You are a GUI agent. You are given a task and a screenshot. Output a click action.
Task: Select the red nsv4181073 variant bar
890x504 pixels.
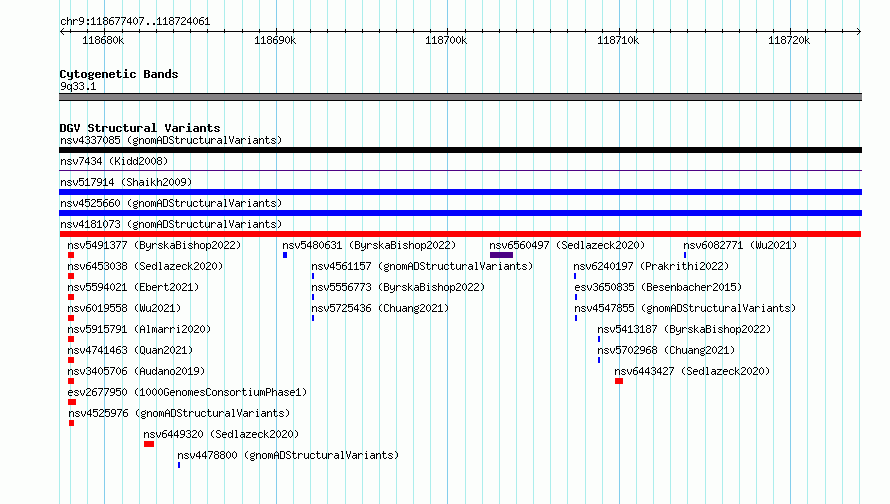point(460,234)
